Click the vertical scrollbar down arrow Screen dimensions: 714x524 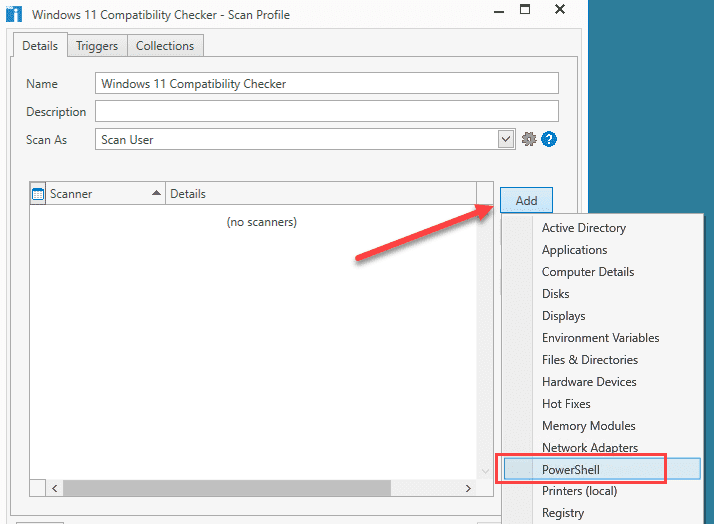coord(485,471)
